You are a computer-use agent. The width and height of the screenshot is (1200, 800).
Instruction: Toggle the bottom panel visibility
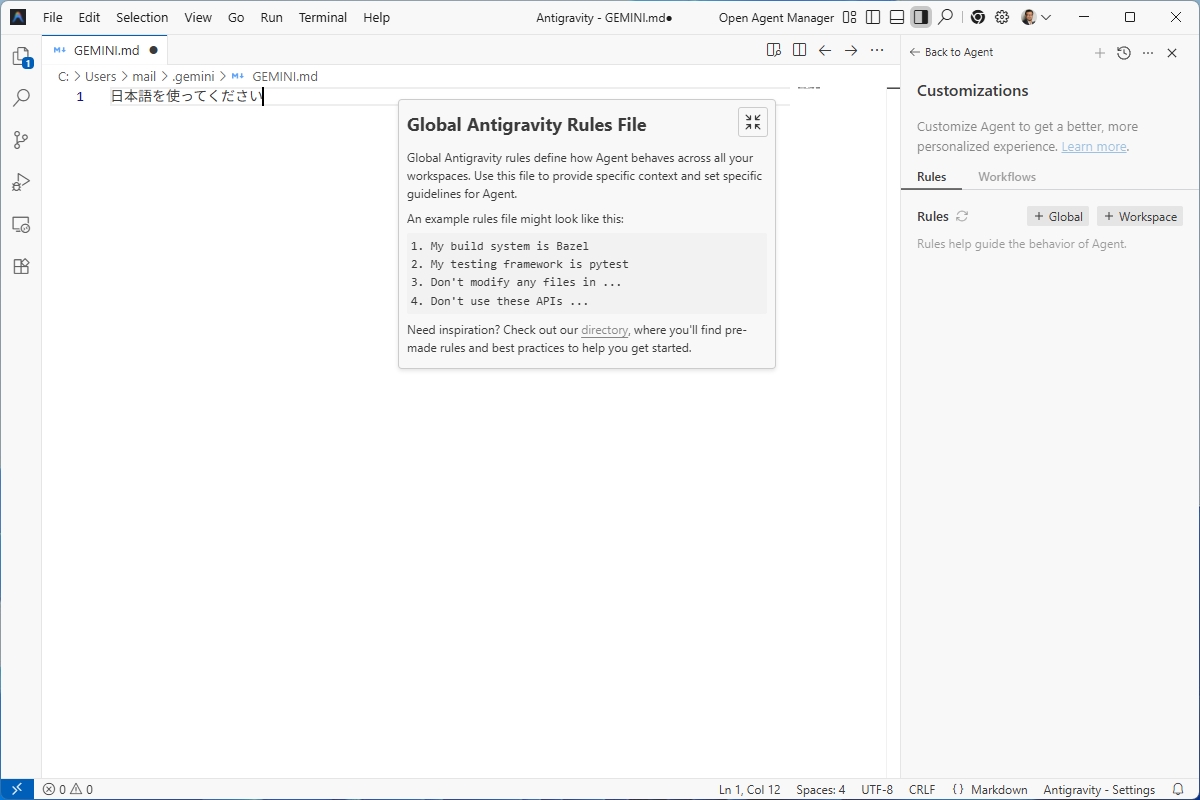click(897, 17)
